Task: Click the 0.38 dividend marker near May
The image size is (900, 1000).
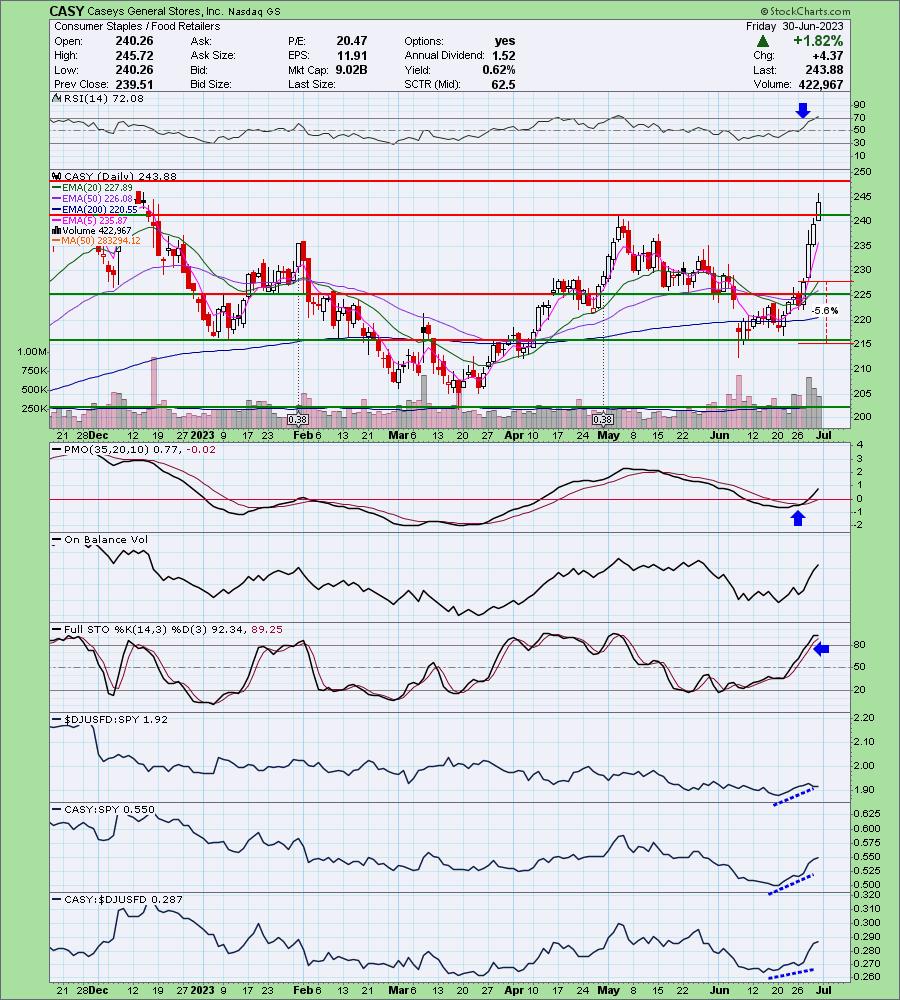Action: pos(602,420)
